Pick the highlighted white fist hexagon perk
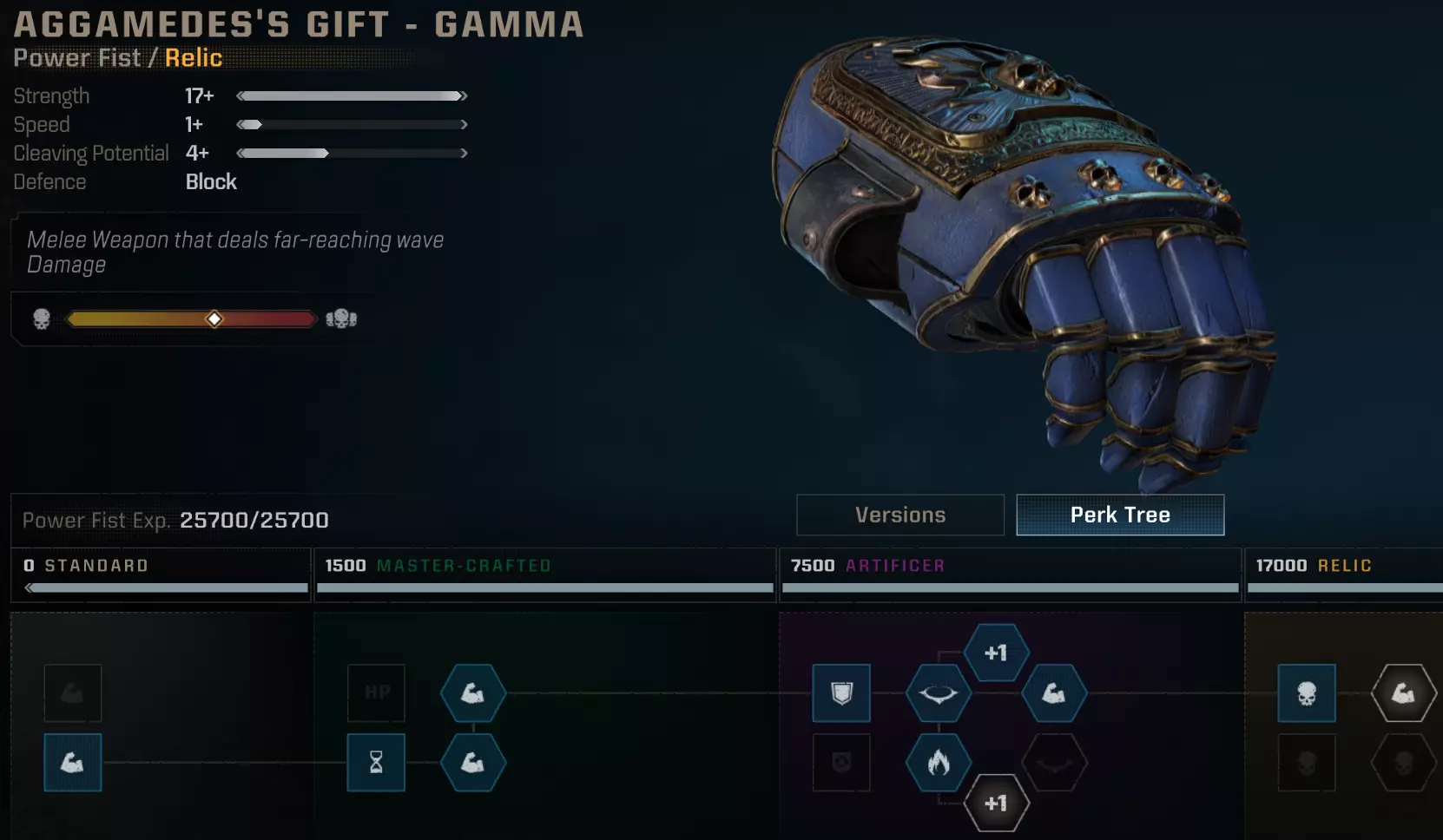 click(1404, 693)
